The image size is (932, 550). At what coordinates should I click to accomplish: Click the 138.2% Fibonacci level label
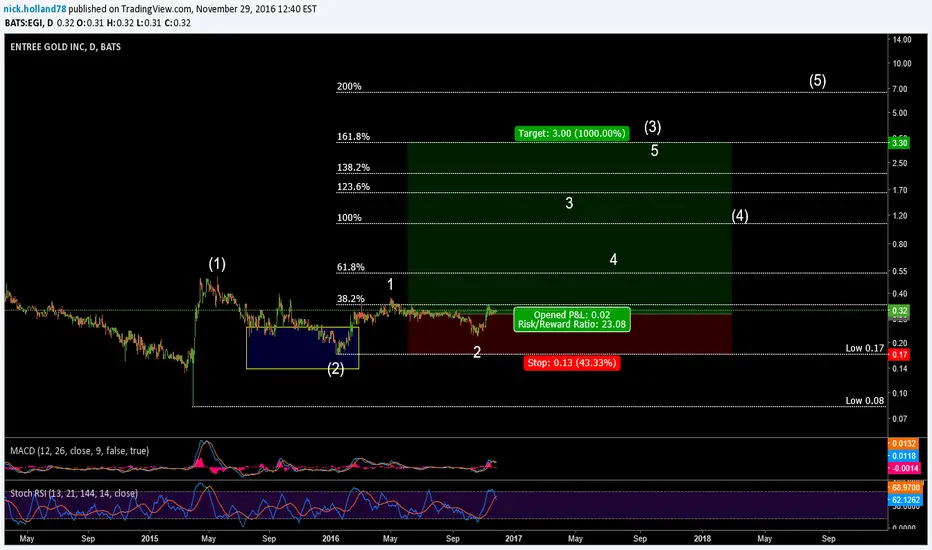[x=353, y=168]
